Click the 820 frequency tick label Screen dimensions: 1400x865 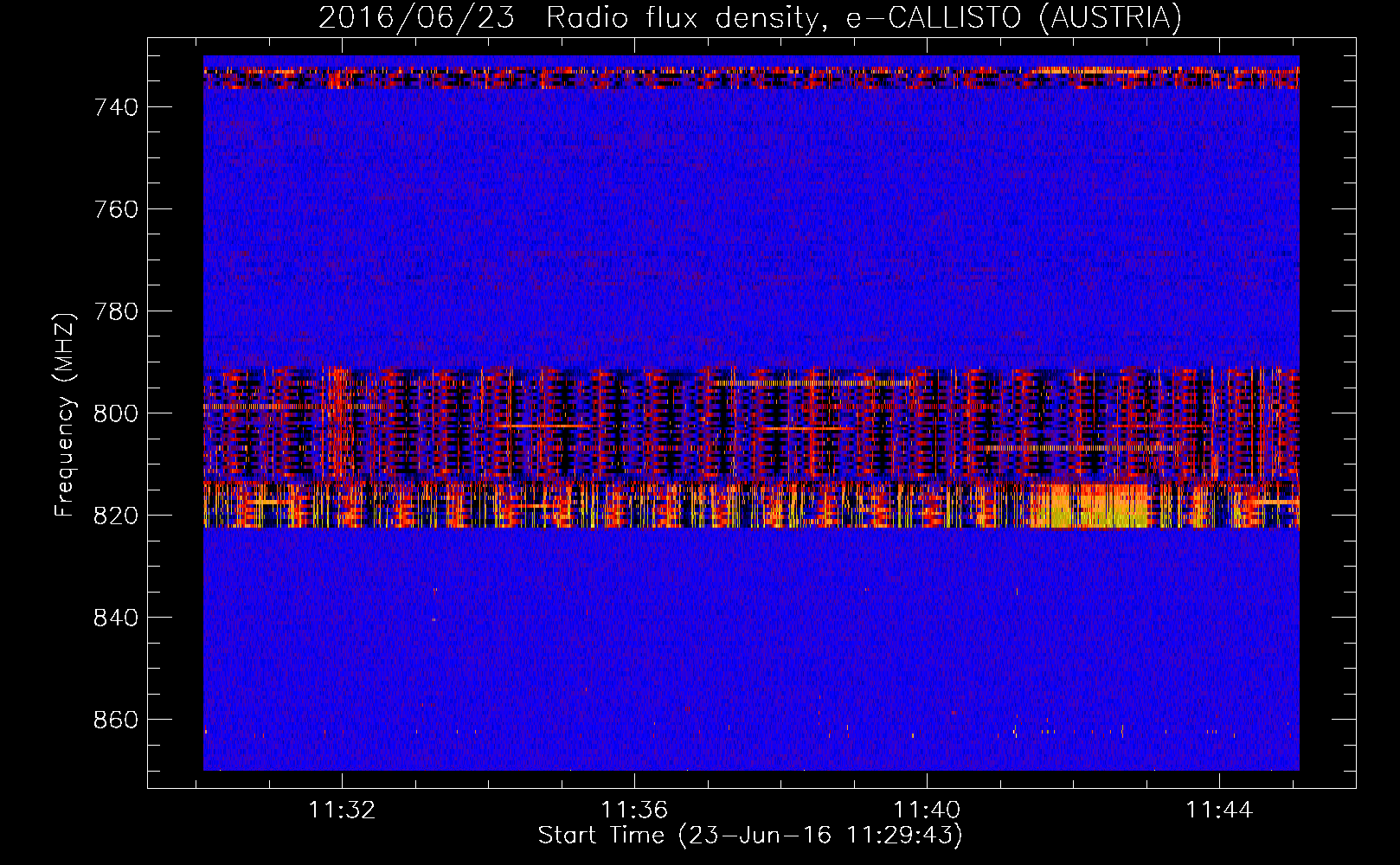point(116,516)
